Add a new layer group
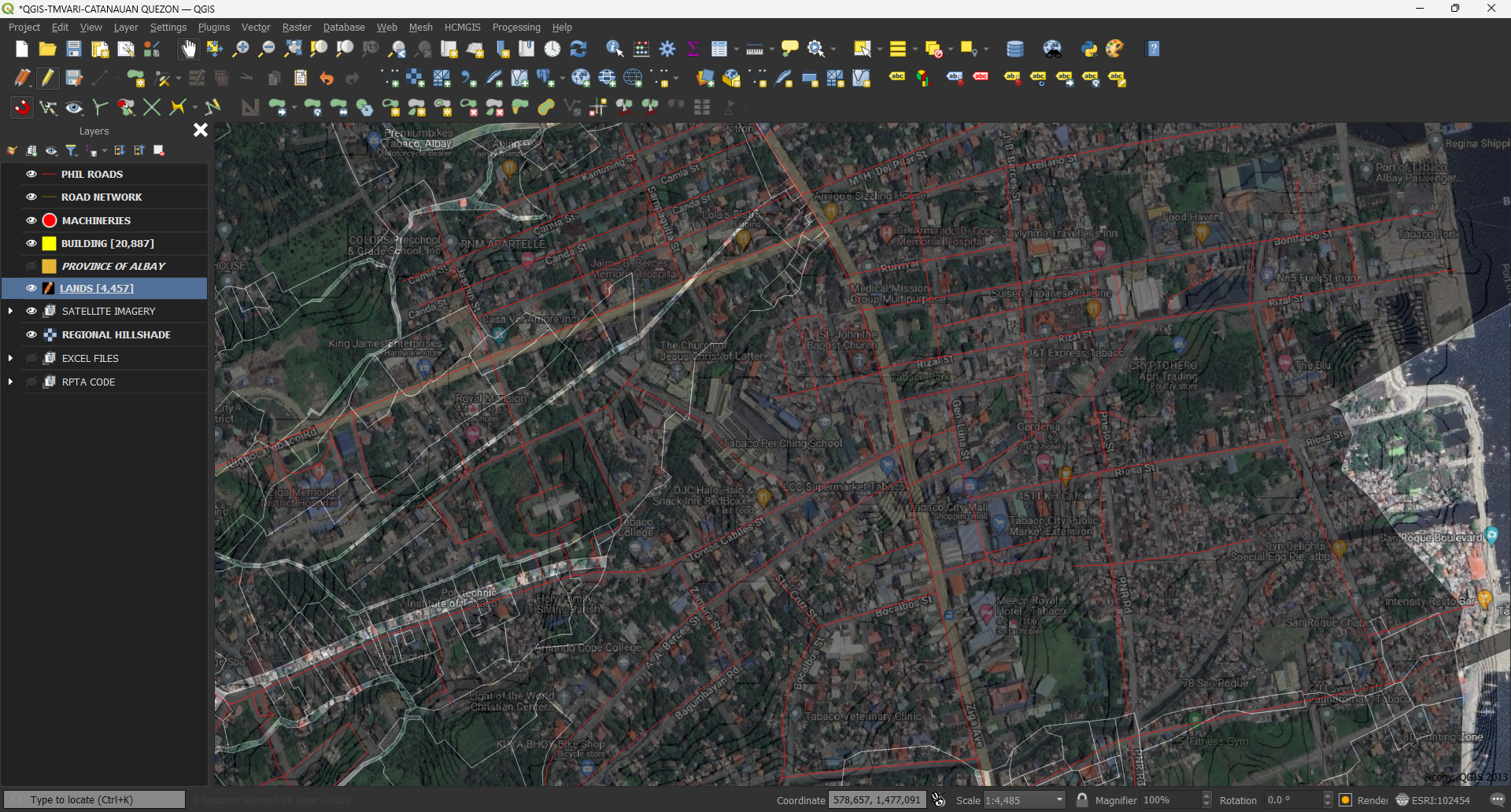 31,150
